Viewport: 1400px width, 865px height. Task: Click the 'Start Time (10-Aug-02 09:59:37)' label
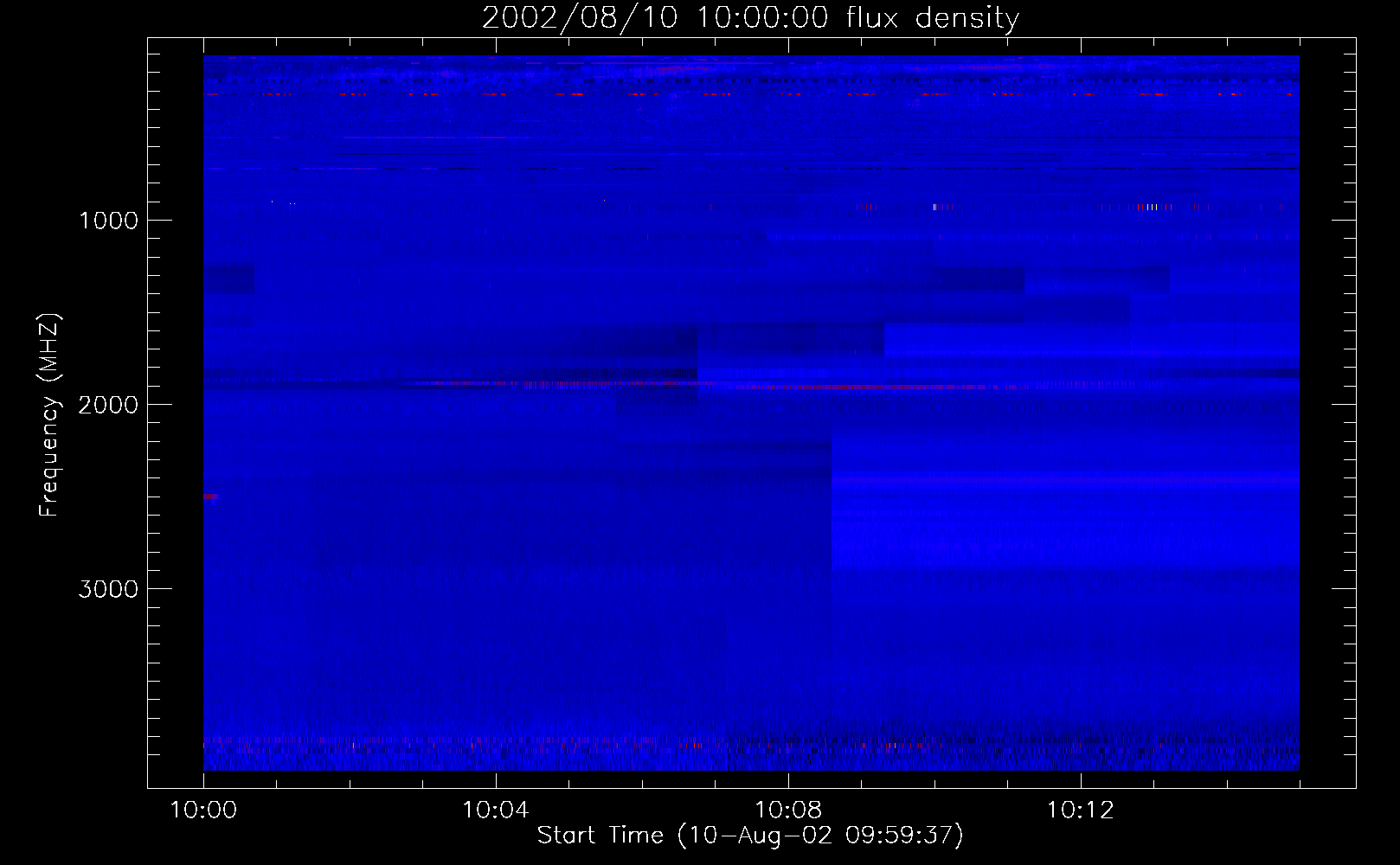[x=750, y=836]
